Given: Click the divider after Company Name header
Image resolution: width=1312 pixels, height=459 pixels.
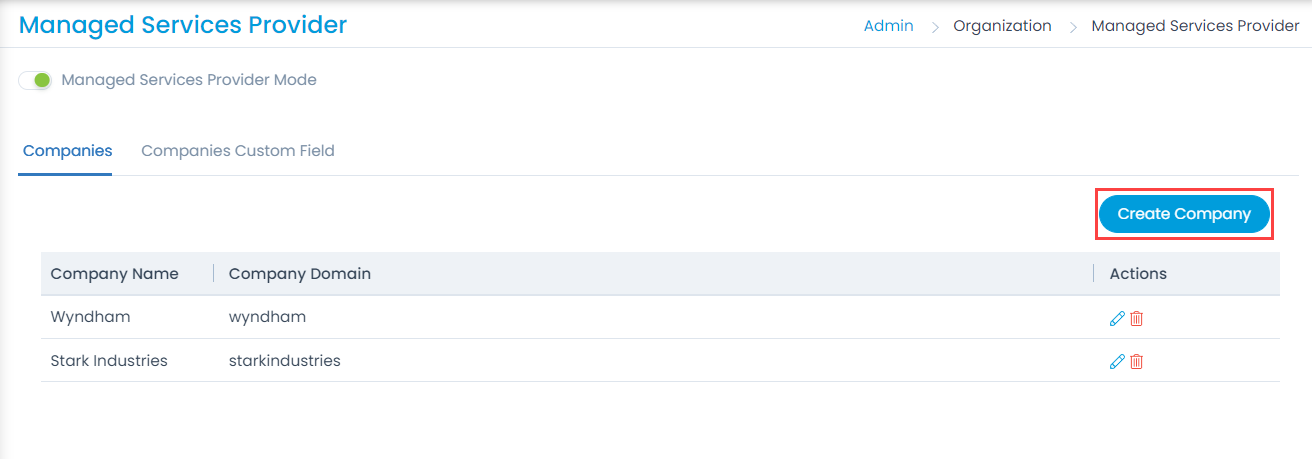Looking at the screenshot, I should point(213,273).
